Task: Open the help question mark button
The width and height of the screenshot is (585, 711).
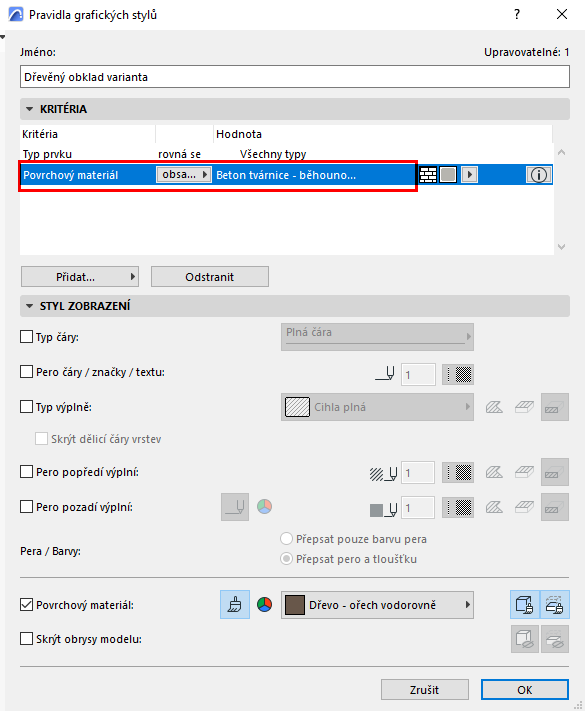Action: [517, 15]
